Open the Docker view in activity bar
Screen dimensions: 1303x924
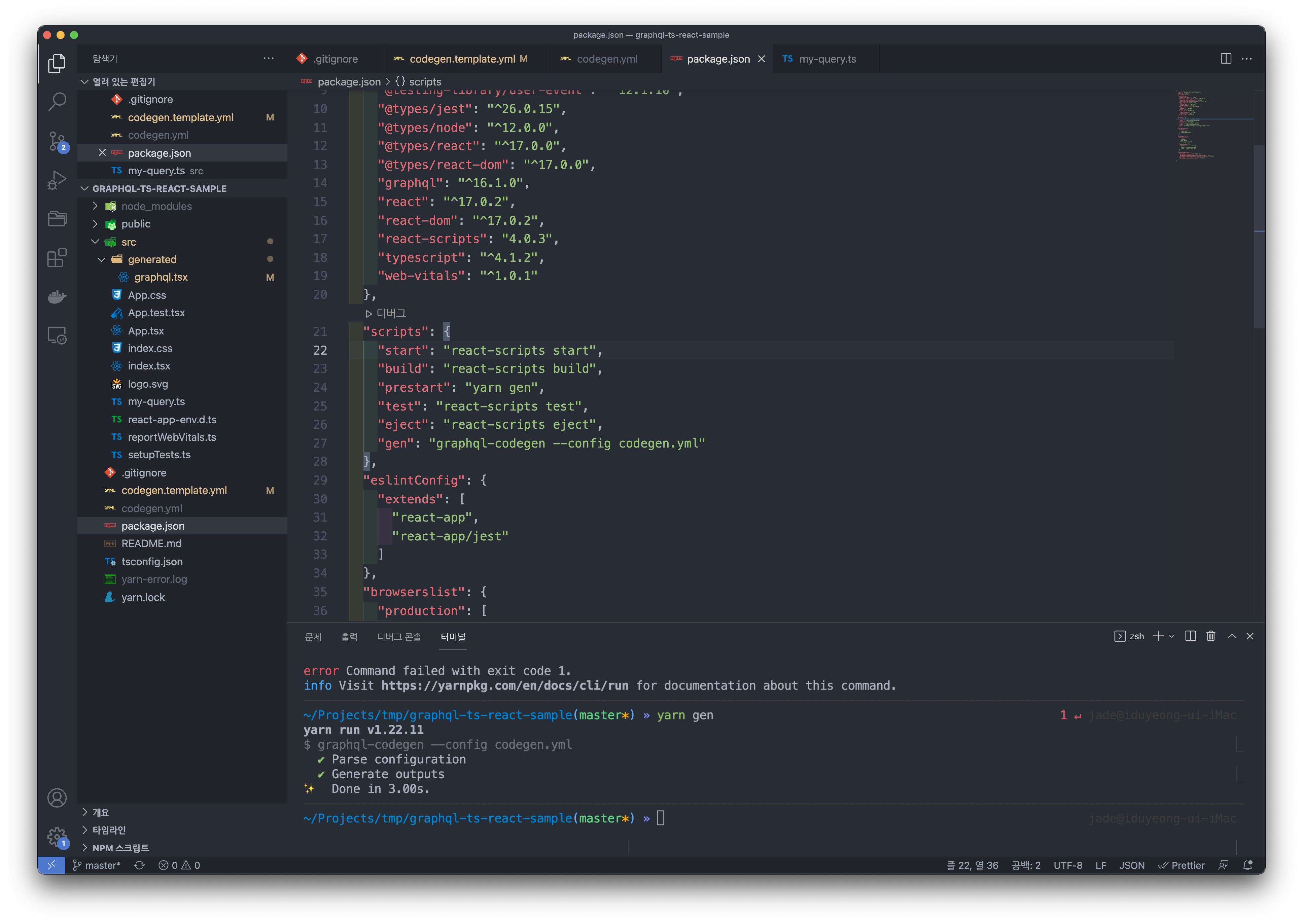pyautogui.click(x=57, y=296)
